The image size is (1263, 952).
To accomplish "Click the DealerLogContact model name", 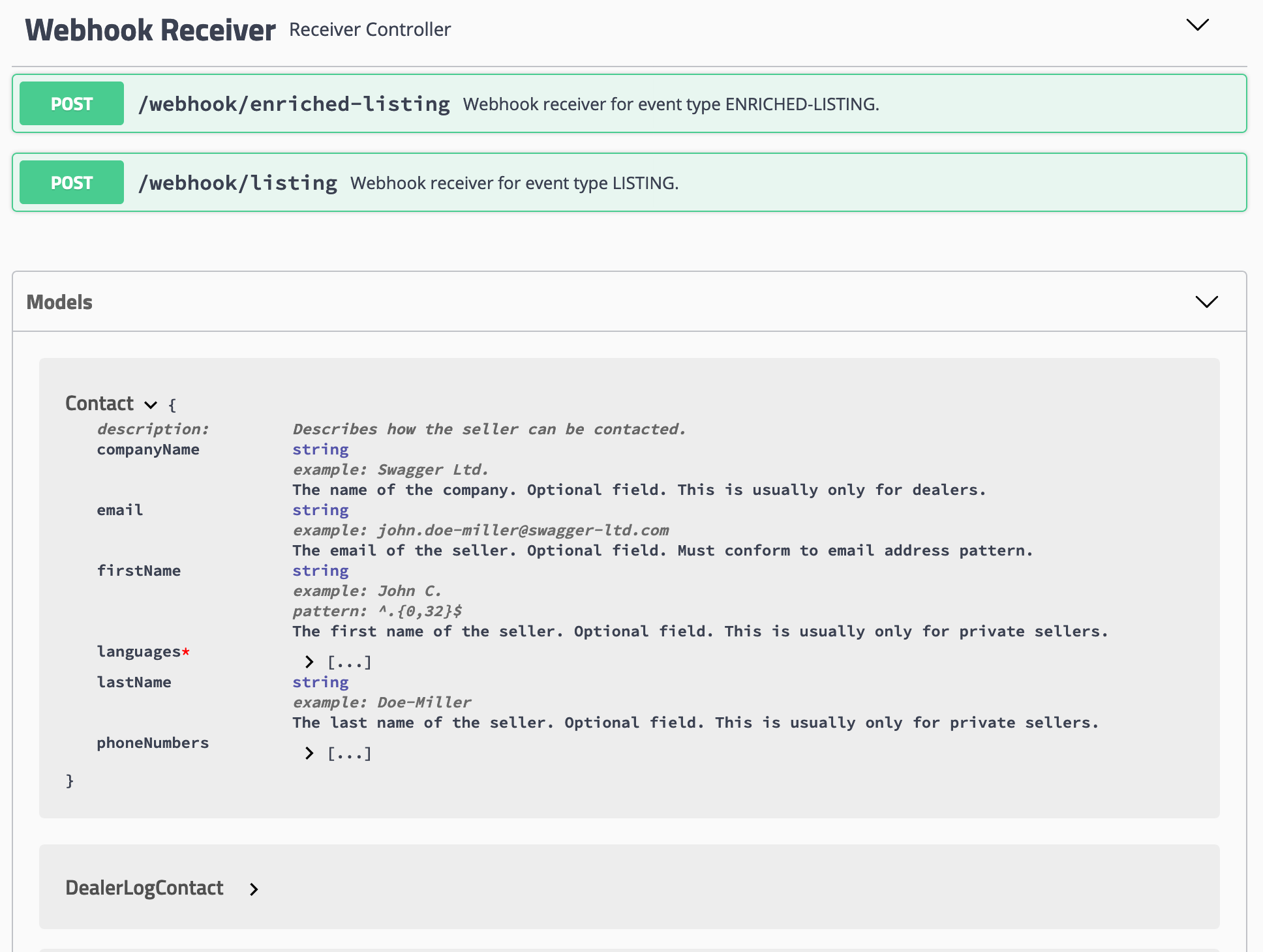I will (x=144, y=888).
